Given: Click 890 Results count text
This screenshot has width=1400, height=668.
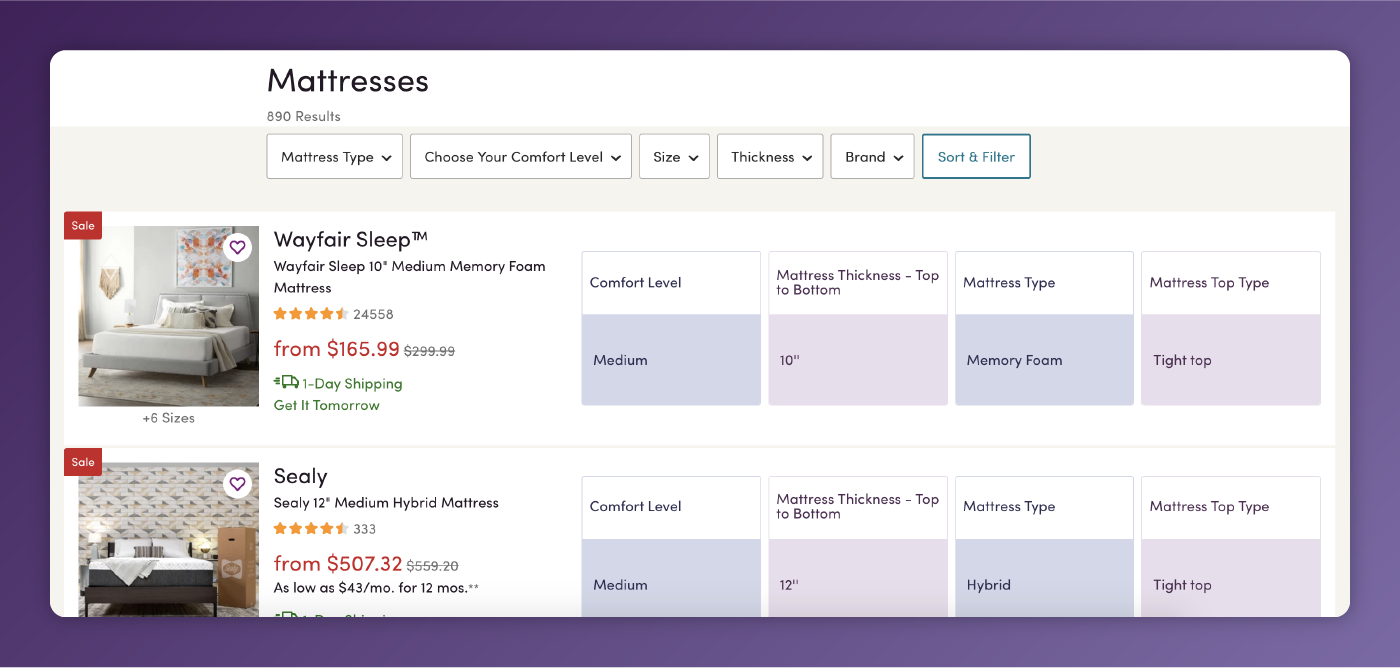Looking at the screenshot, I should [x=304, y=116].
